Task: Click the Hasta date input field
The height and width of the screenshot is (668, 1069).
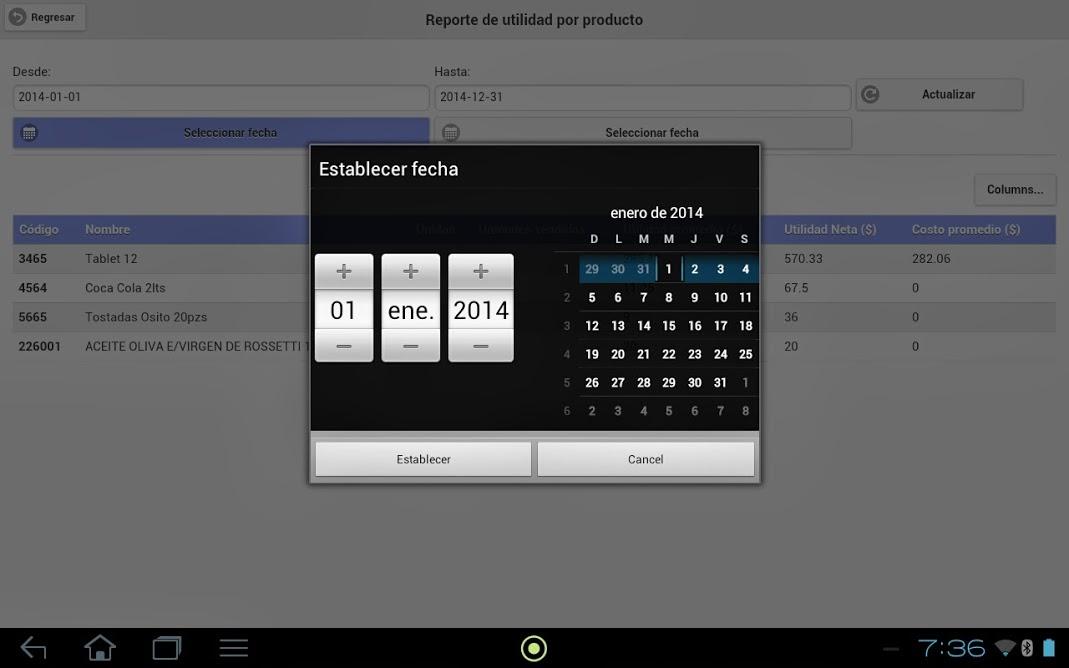Action: coord(642,97)
